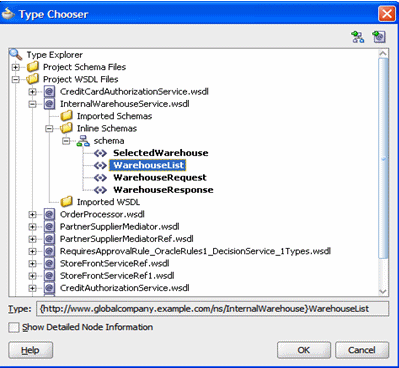Viewport: 399px width, 368px height.
Task: Click the Import WSDL File icon
Action: tap(379, 37)
